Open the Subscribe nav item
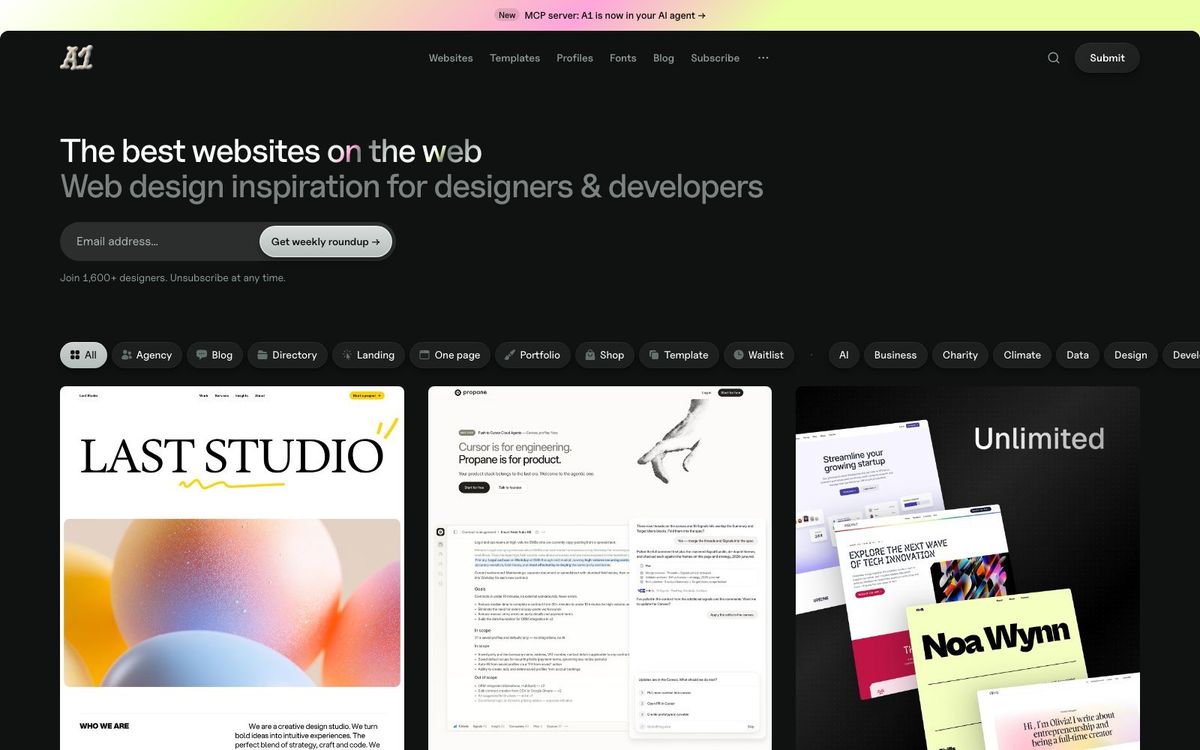This screenshot has width=1200, height=750. point(715,58)
